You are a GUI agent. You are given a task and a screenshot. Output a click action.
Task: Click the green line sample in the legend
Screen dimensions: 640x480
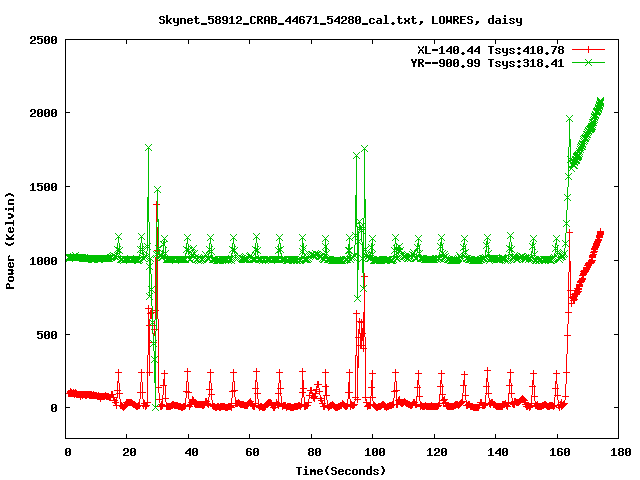(588, 62)
